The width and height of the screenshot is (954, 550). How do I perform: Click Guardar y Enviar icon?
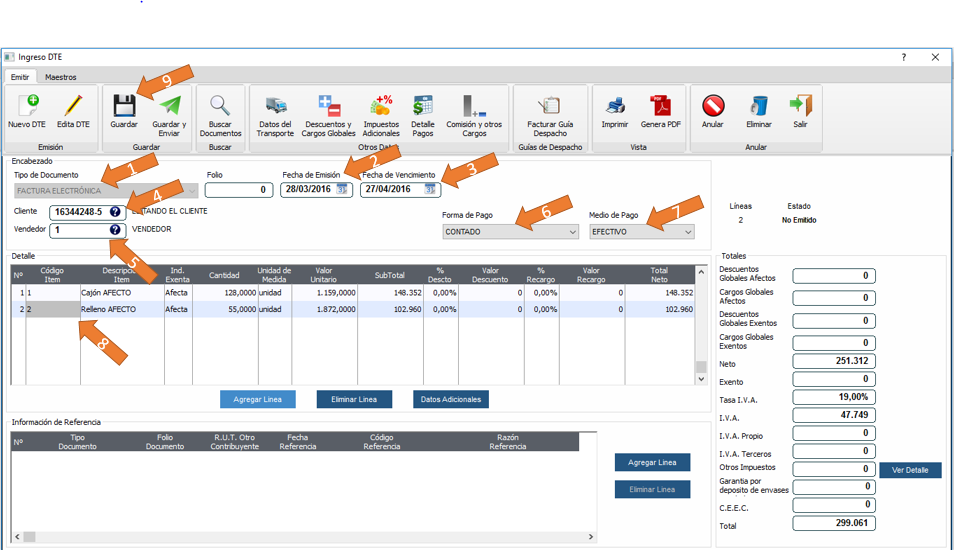click(x=169, y=106)
